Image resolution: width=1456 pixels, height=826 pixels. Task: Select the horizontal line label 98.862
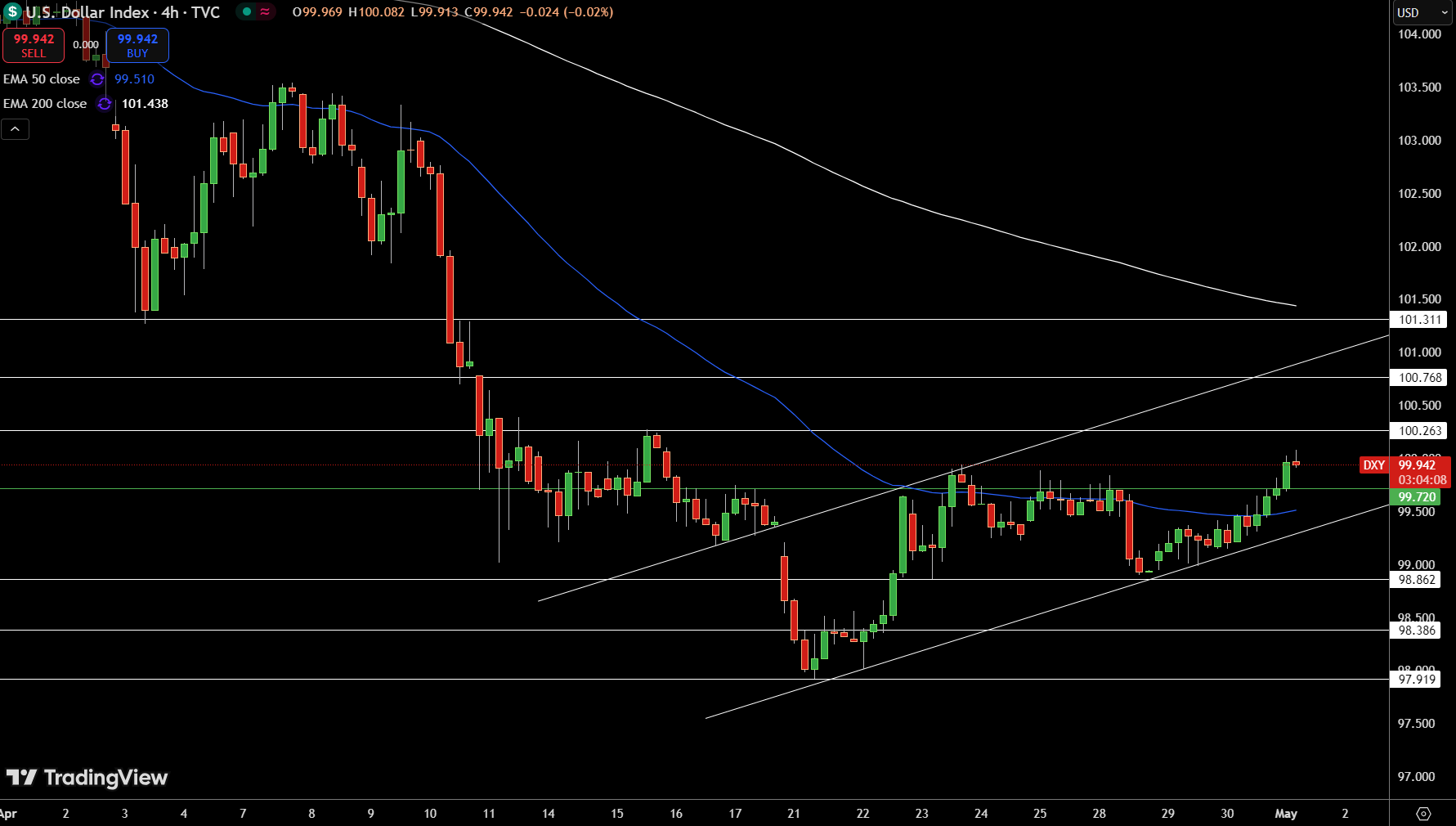tap(1416, 580)
